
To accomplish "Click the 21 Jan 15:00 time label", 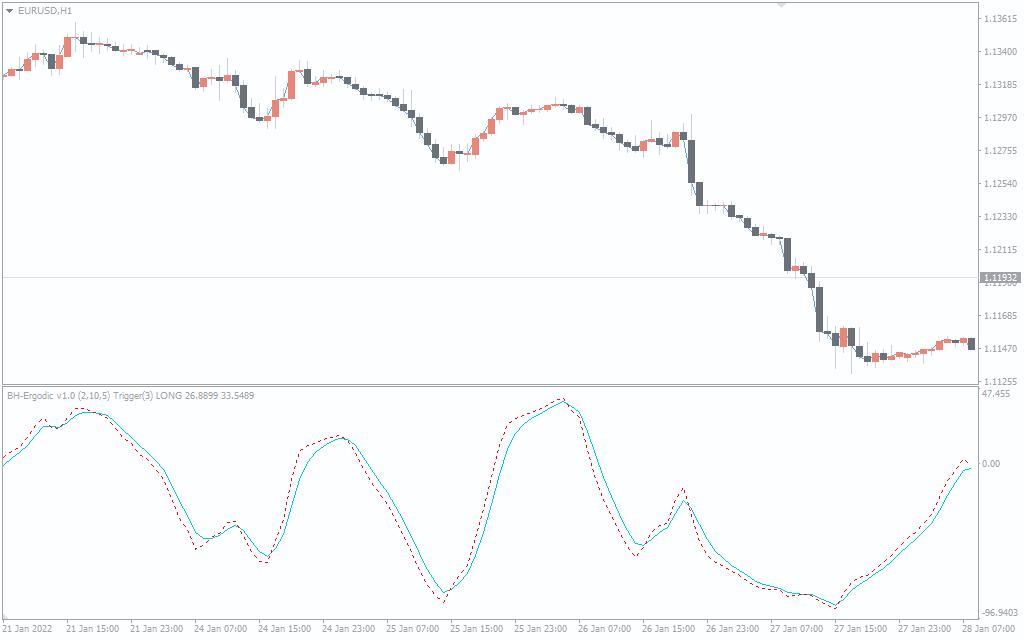I will pos(93,629).
